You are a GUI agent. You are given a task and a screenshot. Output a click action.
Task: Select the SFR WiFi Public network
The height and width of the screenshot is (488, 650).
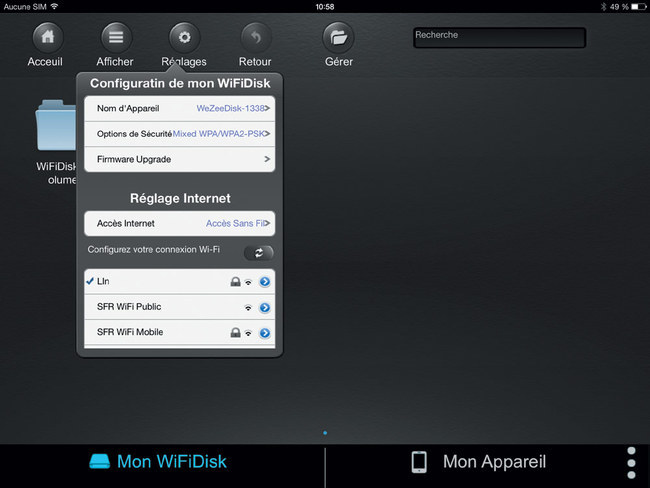coord(179,307)
